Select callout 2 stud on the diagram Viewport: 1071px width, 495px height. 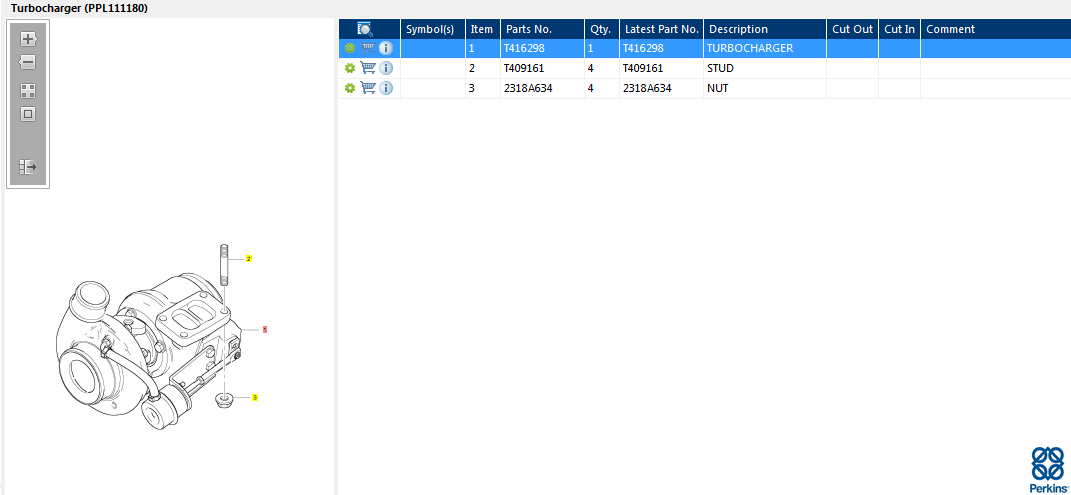[x=249, y=259]
